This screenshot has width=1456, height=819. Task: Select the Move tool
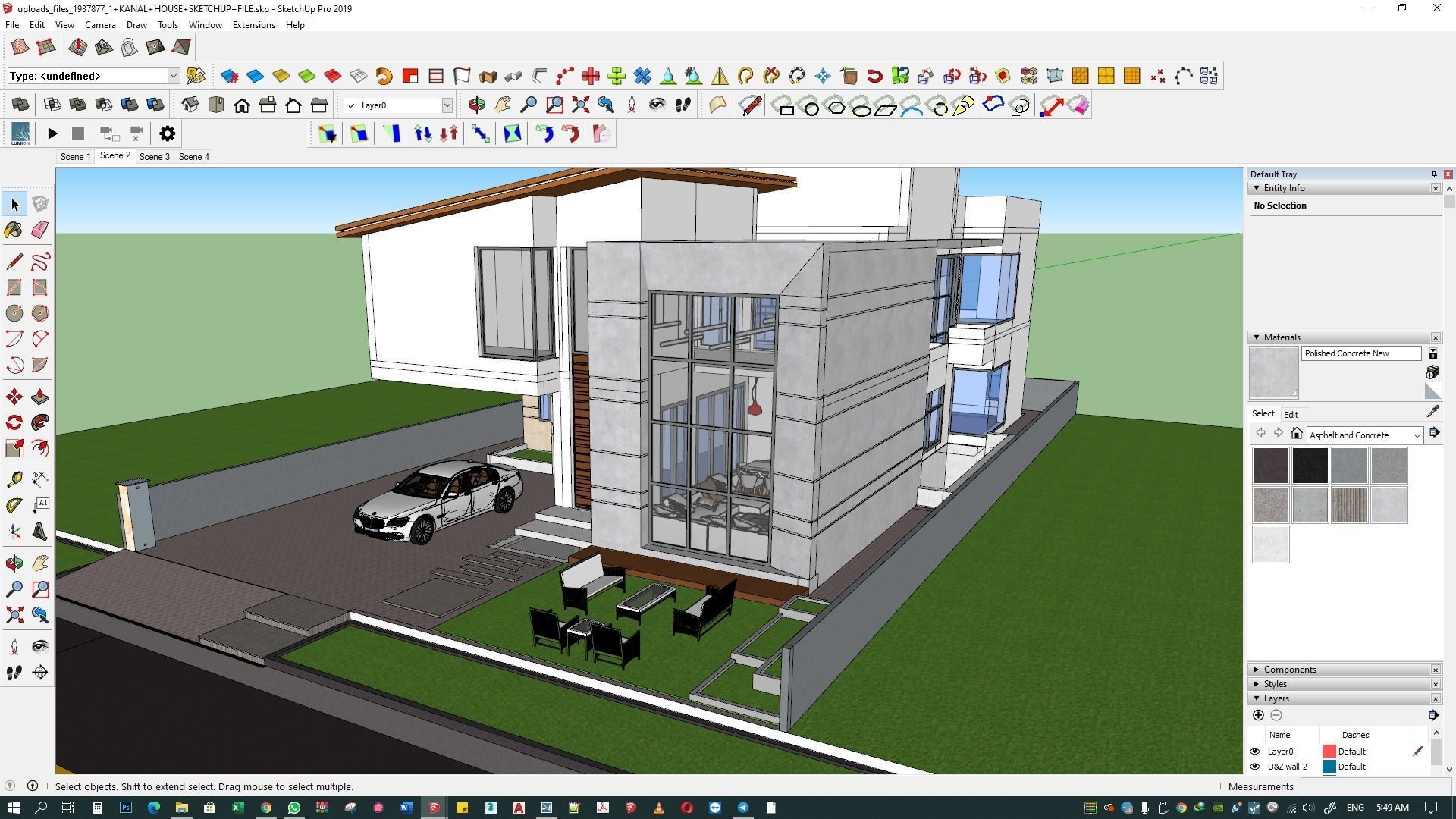[14, 397]
